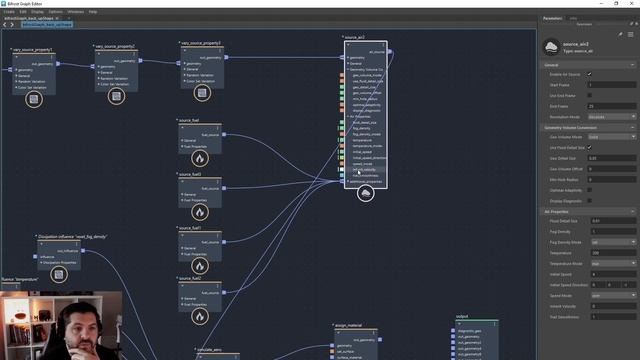Navigate forward with right arrow
The image size is (640, 360).
tap(12, 24)
